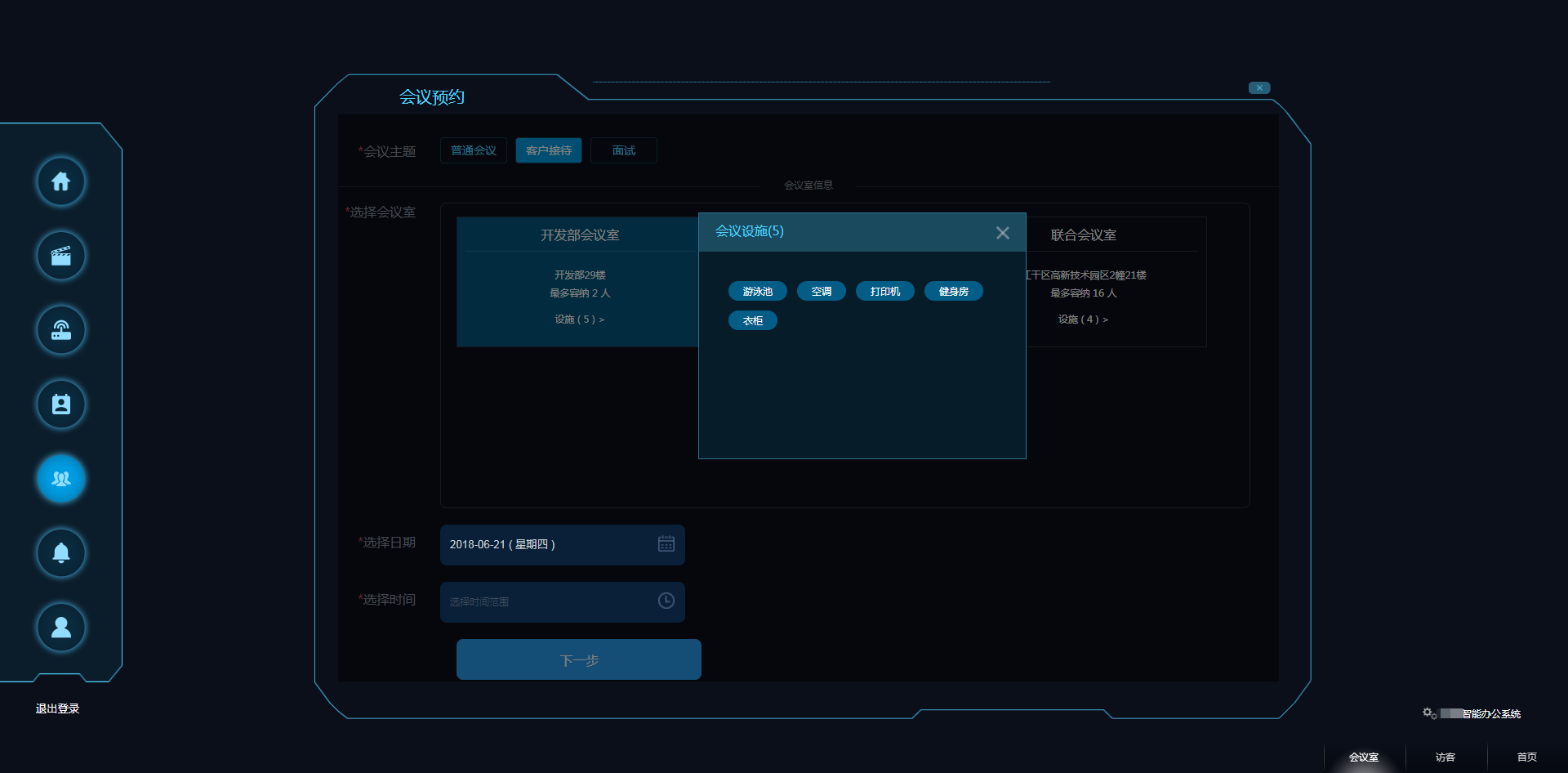The image size is (1568, 773).
Task: Click the 下一步 button
Action: tap(579, 659)
